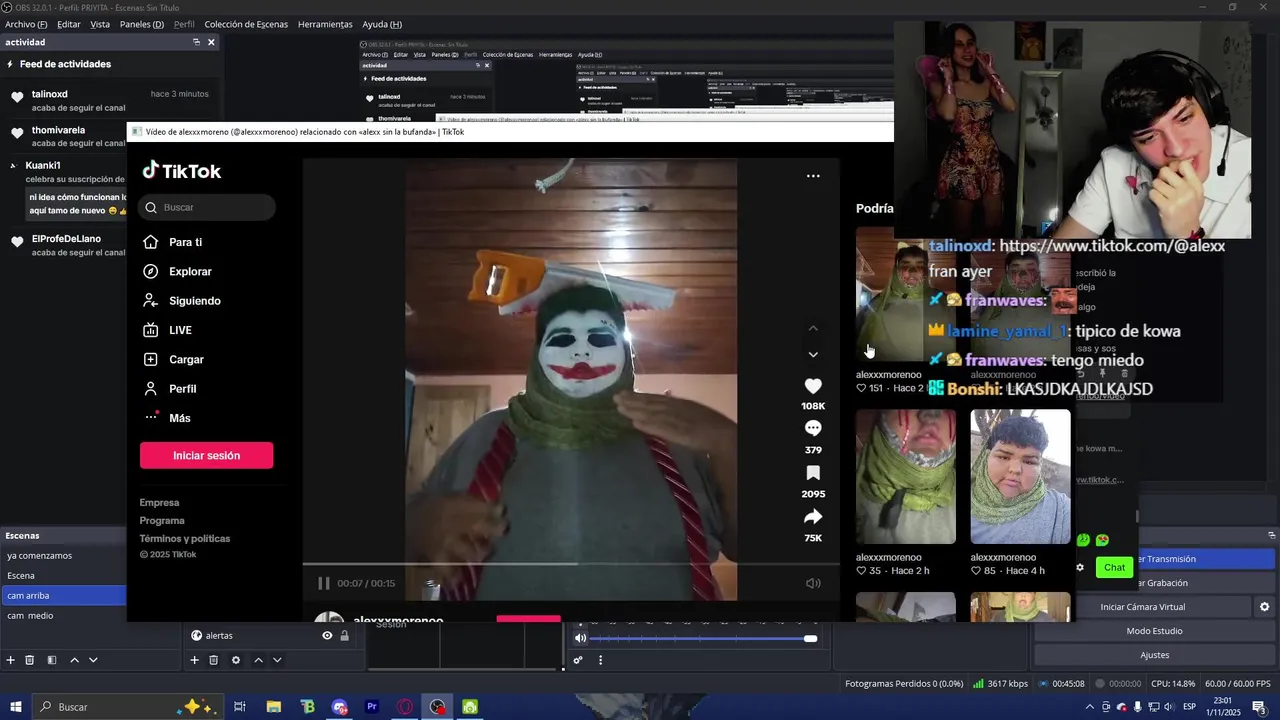
Task: Click the TikTok Buscar search field
Action: pos(207,207)
